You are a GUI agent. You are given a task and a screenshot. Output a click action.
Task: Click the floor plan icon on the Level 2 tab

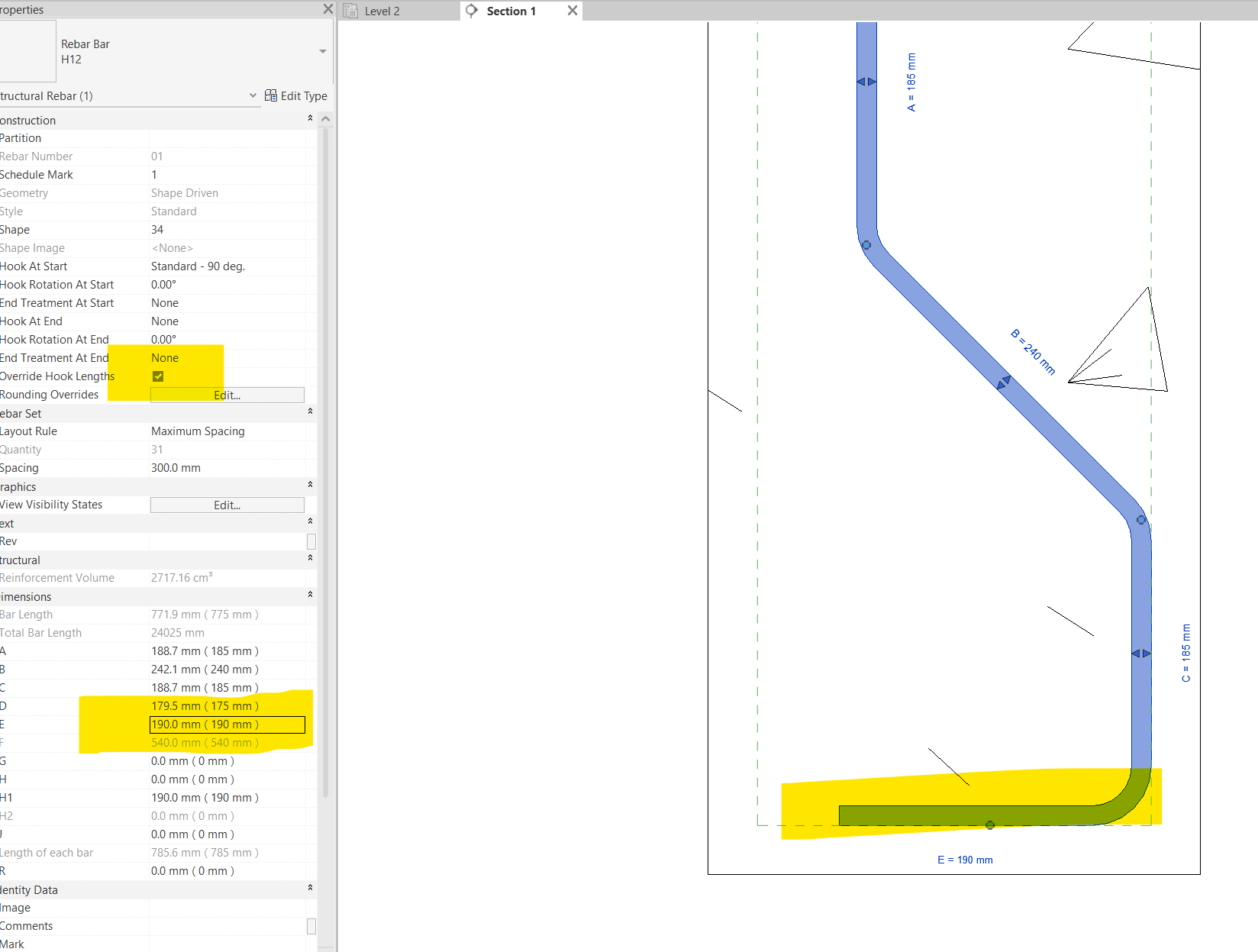tap(350, 11)
